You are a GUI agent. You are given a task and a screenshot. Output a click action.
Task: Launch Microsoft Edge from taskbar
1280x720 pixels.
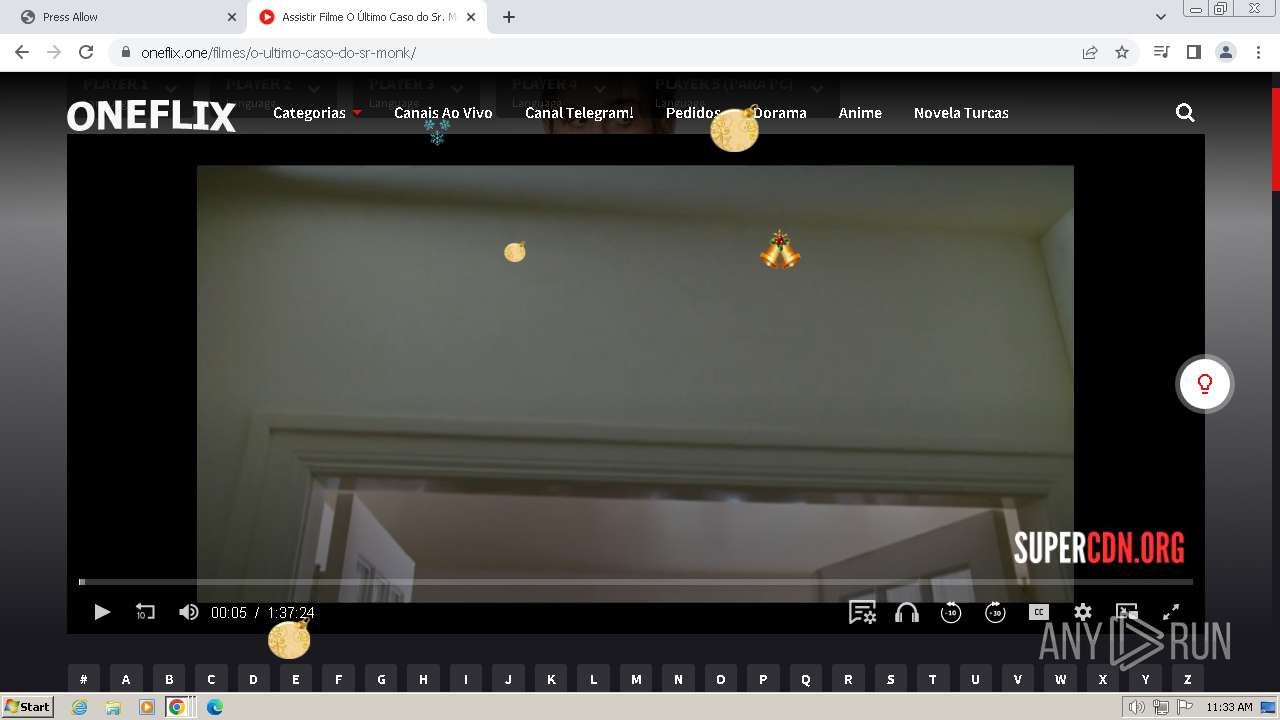[214, 707]
